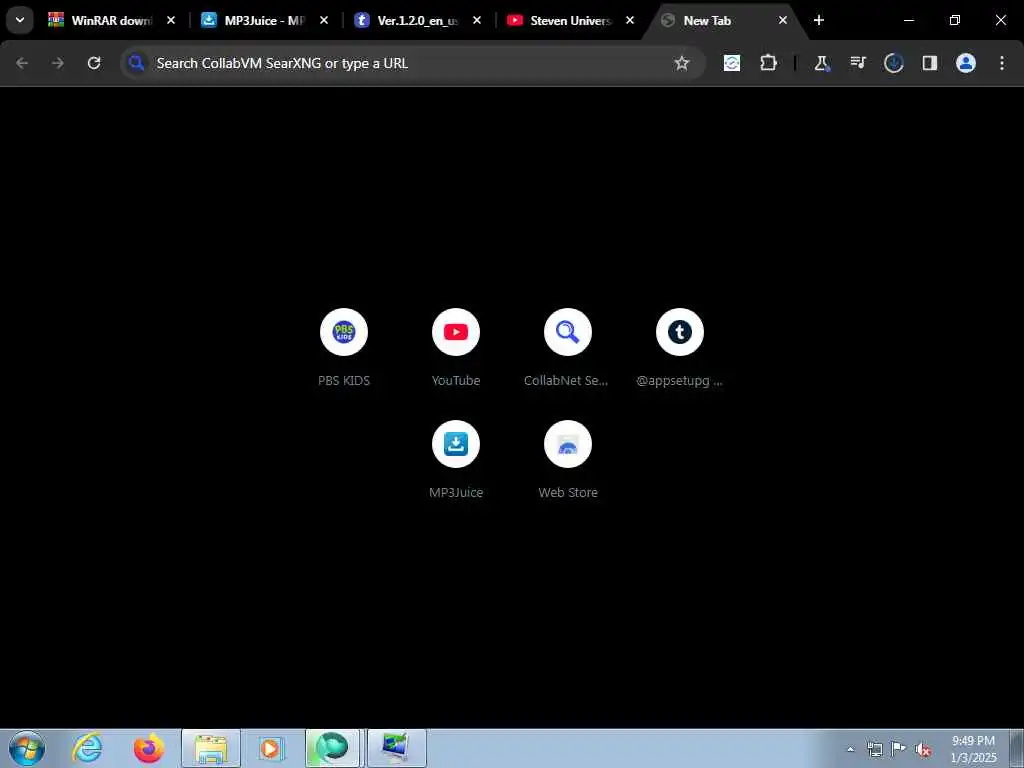The image size is (1024, 768).
Task: Bookmark this tab with the star
Action: 682,63
